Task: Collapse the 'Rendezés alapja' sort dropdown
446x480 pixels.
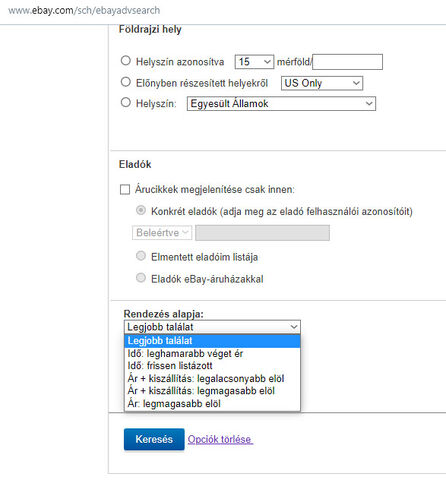Action: click(x=212, y=327)
